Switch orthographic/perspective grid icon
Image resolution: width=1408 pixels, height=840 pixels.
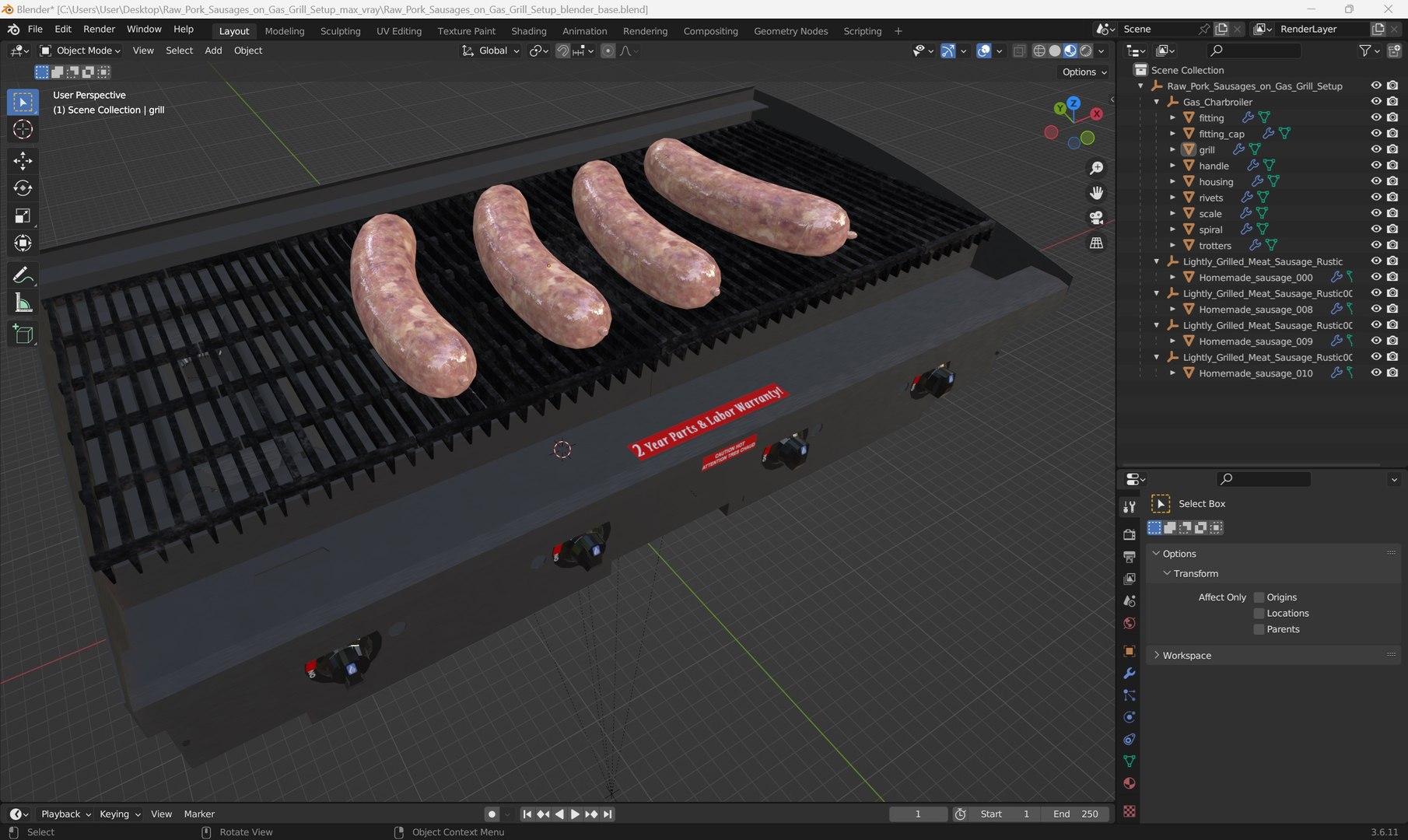click(x=1096, y=243)
